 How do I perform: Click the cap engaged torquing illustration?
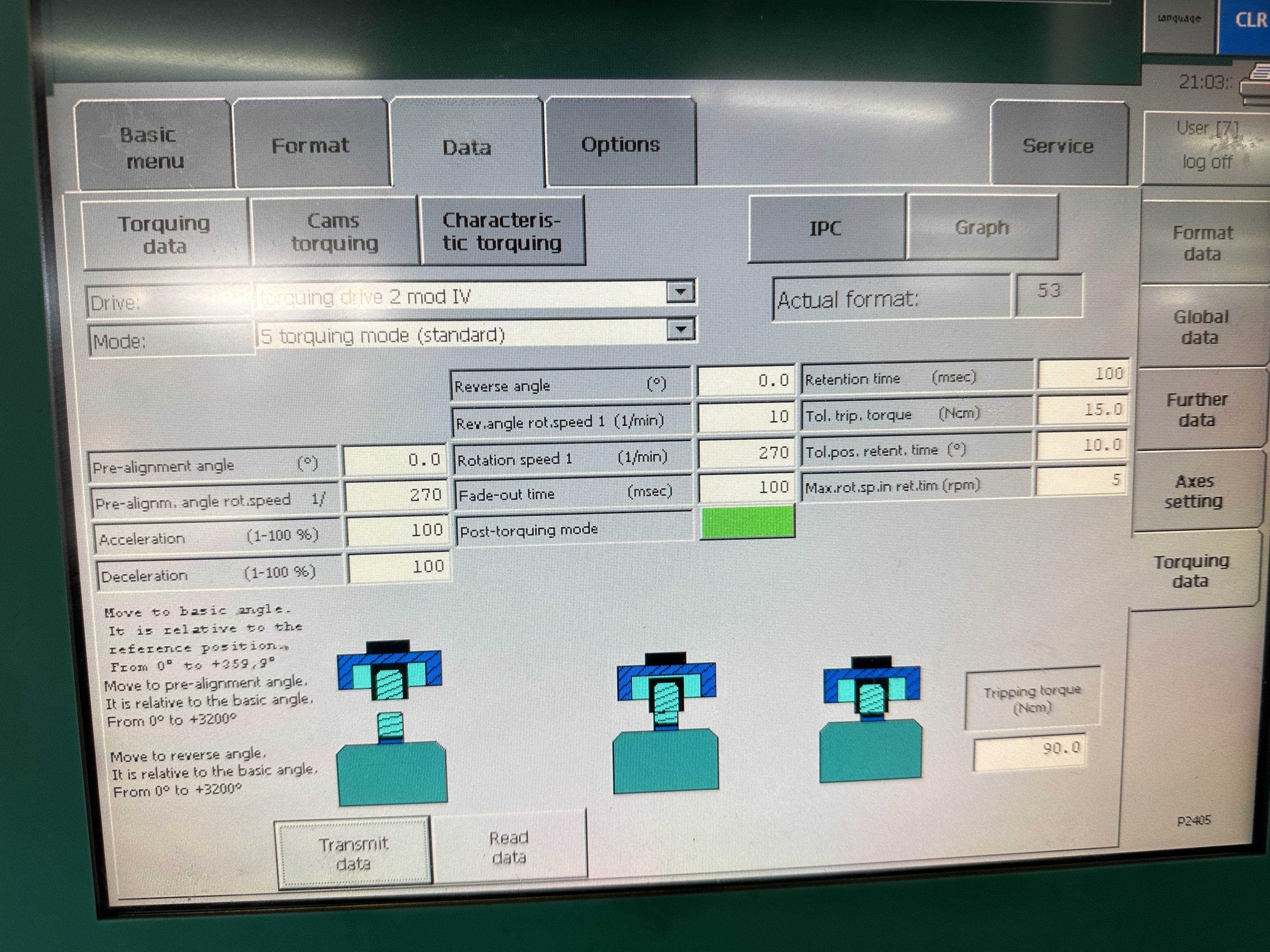[x=666, y=724]
